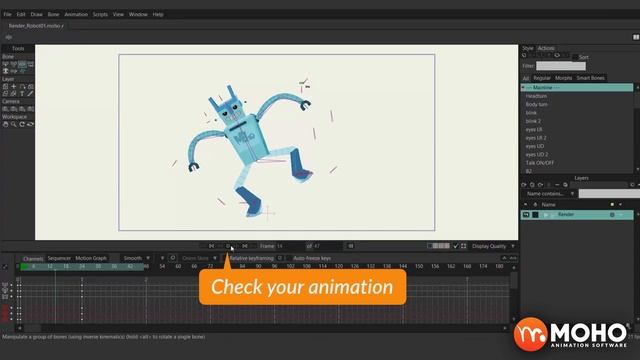Collapse the Mainline actions group
The image size is (640, 360).
[x=523, y=88]
